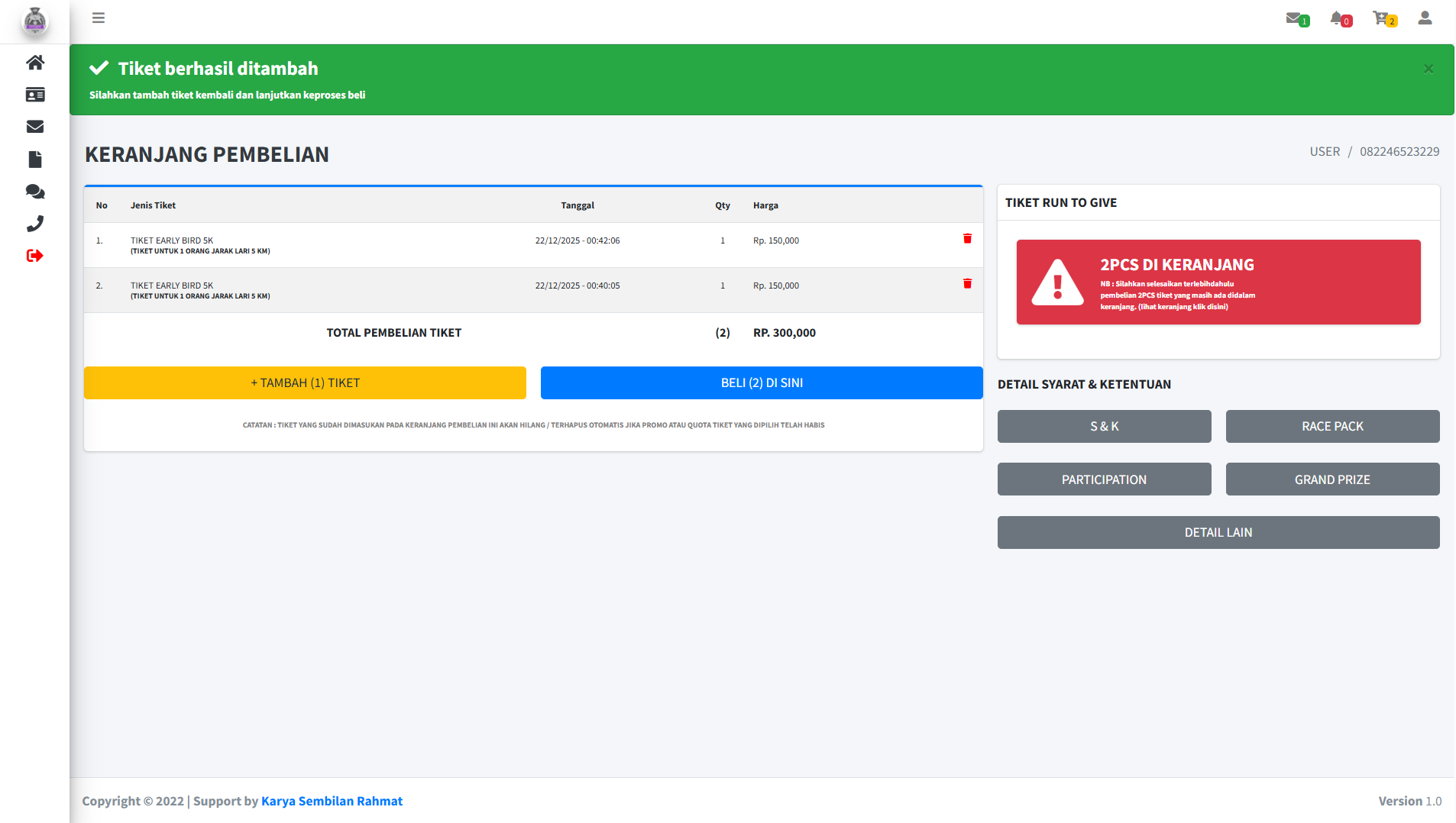
Task: Click the Tambah (1) Tiket button
Action: pos(305,383)
